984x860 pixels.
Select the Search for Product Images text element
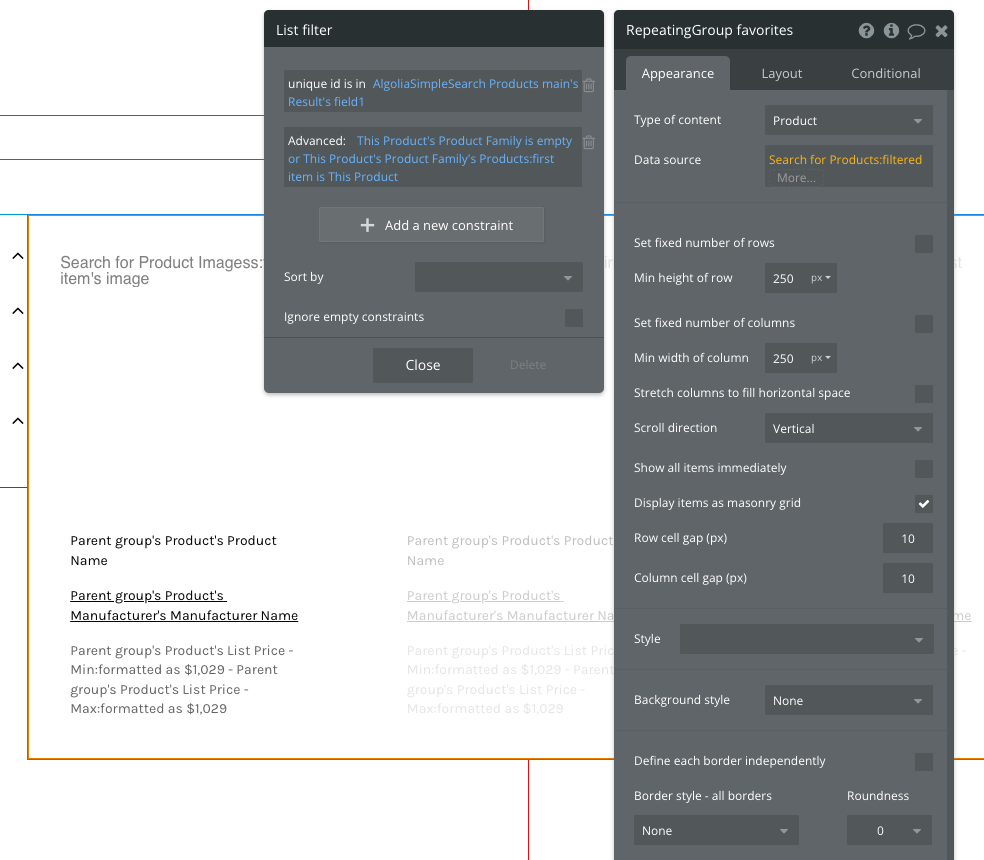point(161,271)
